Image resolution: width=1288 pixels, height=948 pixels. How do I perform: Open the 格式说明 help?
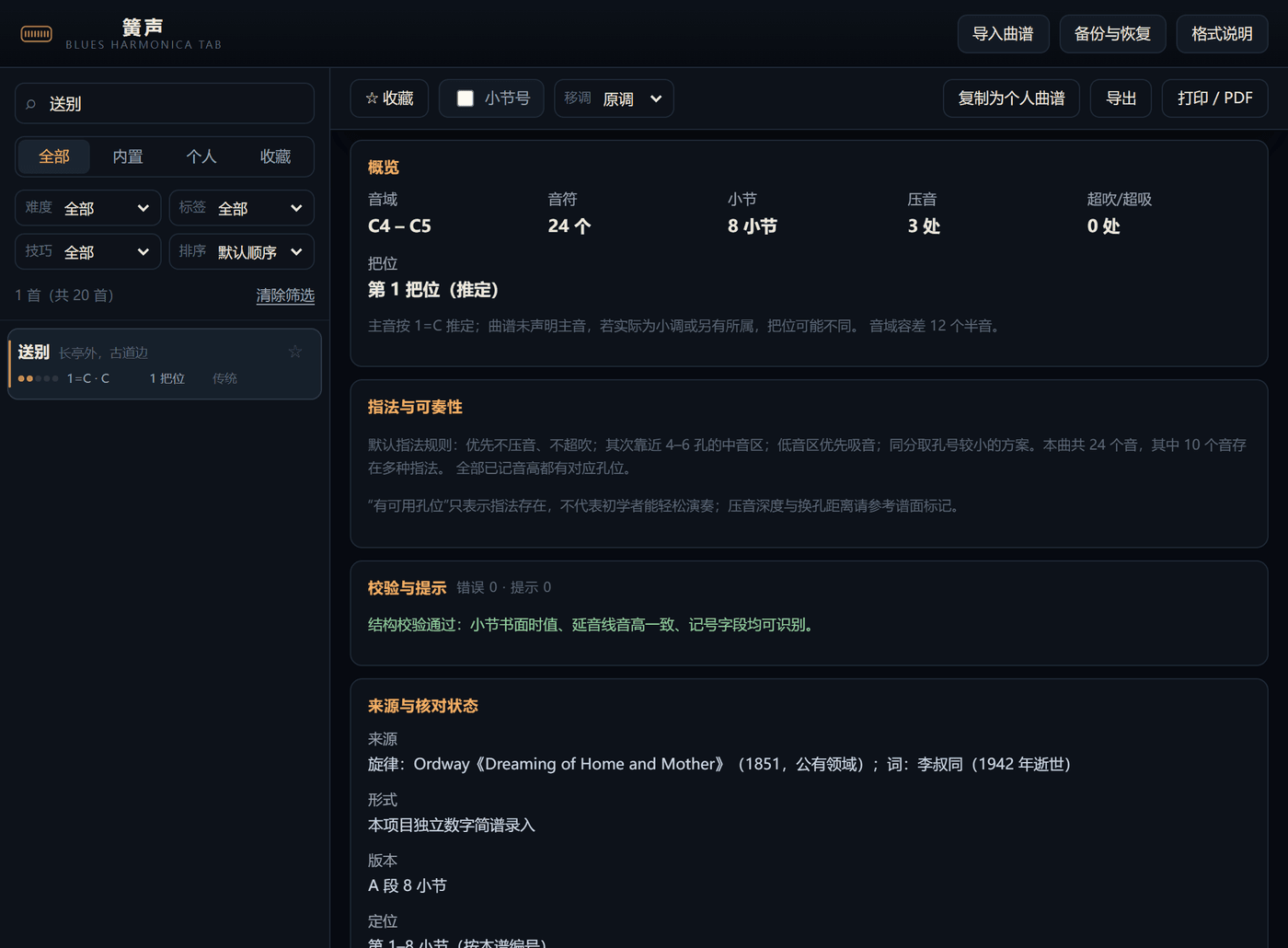coord(1222,34)
